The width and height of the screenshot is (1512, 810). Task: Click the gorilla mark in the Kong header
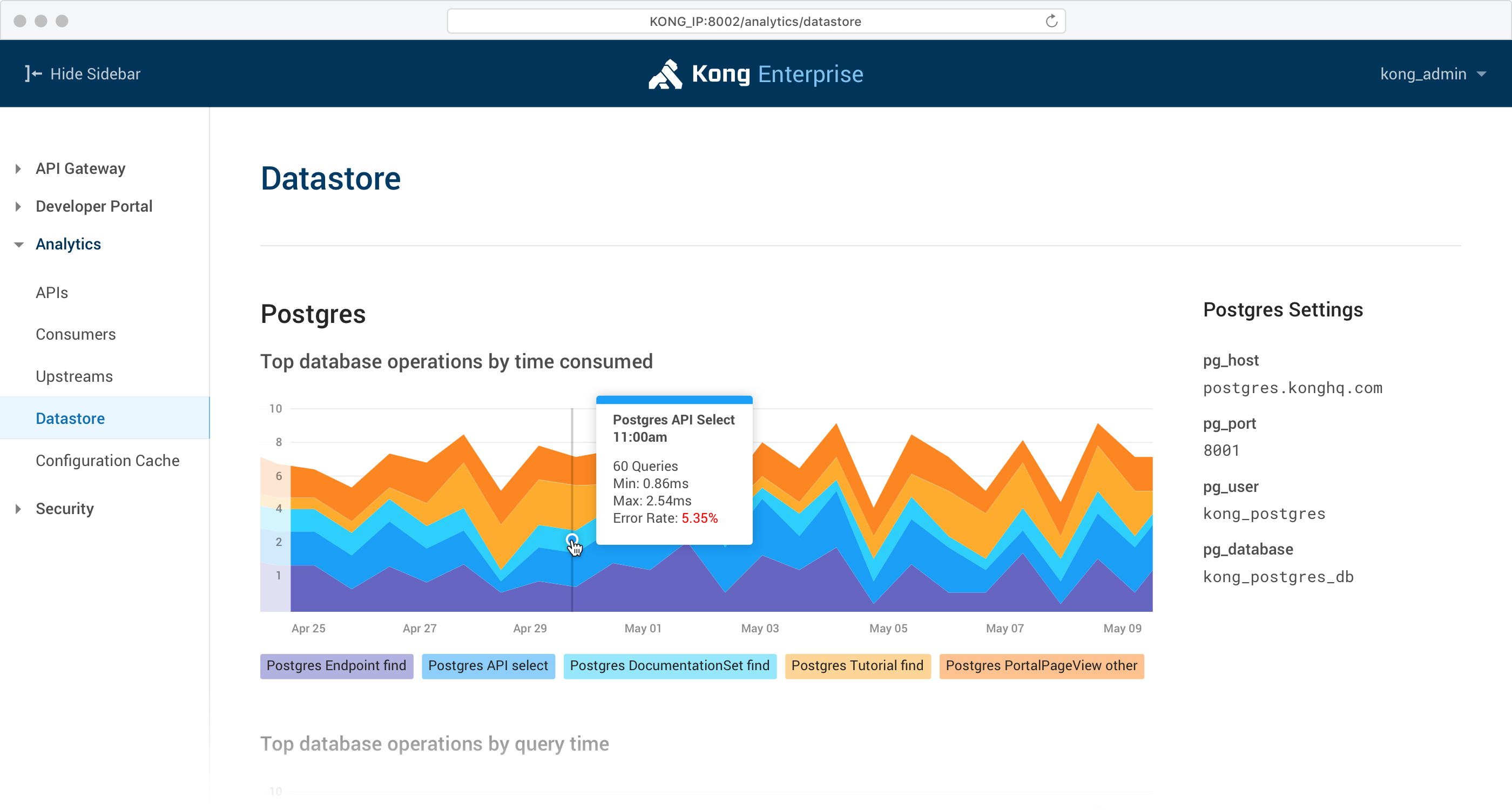666,73
